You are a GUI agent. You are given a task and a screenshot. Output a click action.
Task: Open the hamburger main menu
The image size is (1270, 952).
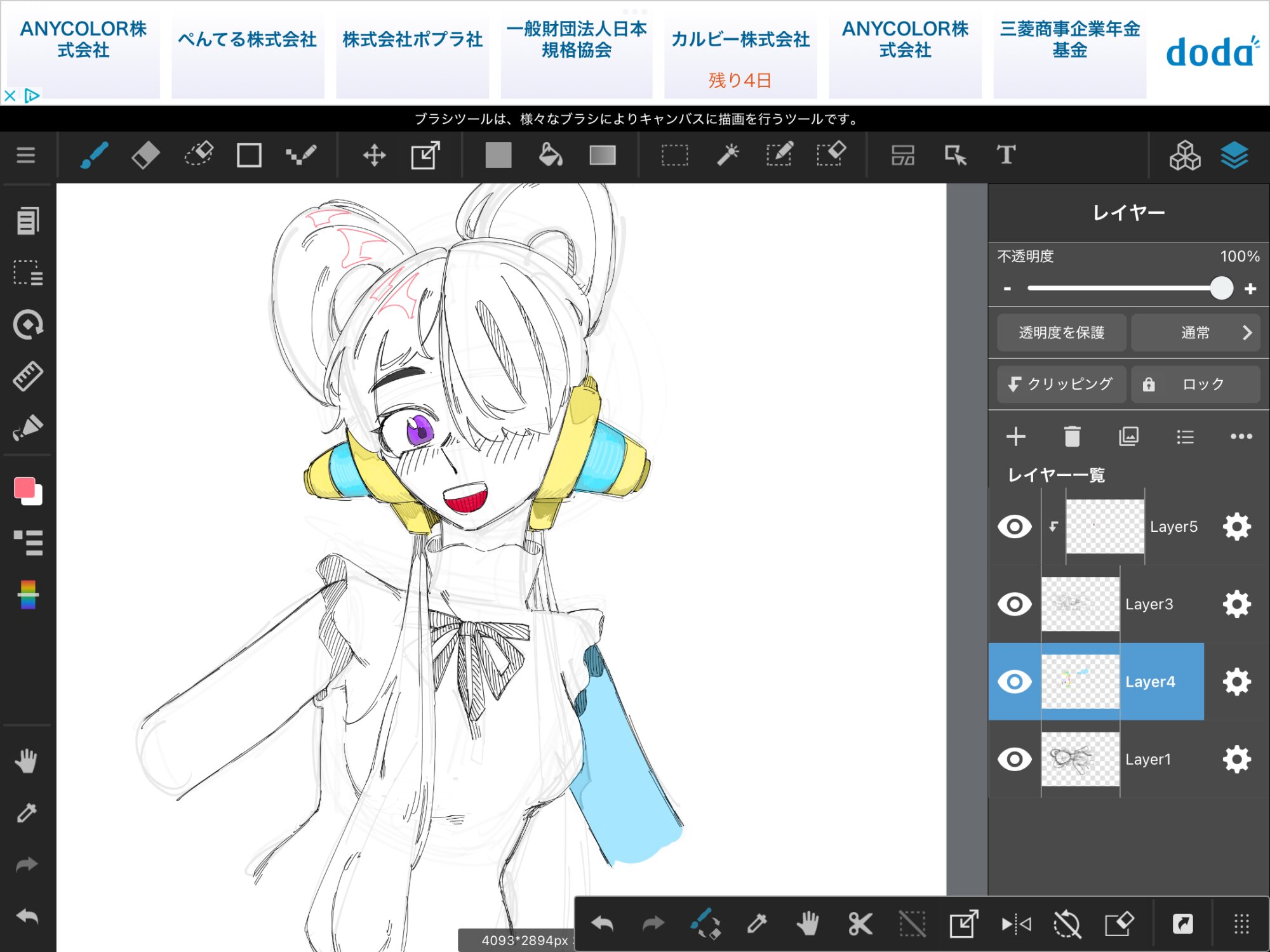(x=25, y=155)
